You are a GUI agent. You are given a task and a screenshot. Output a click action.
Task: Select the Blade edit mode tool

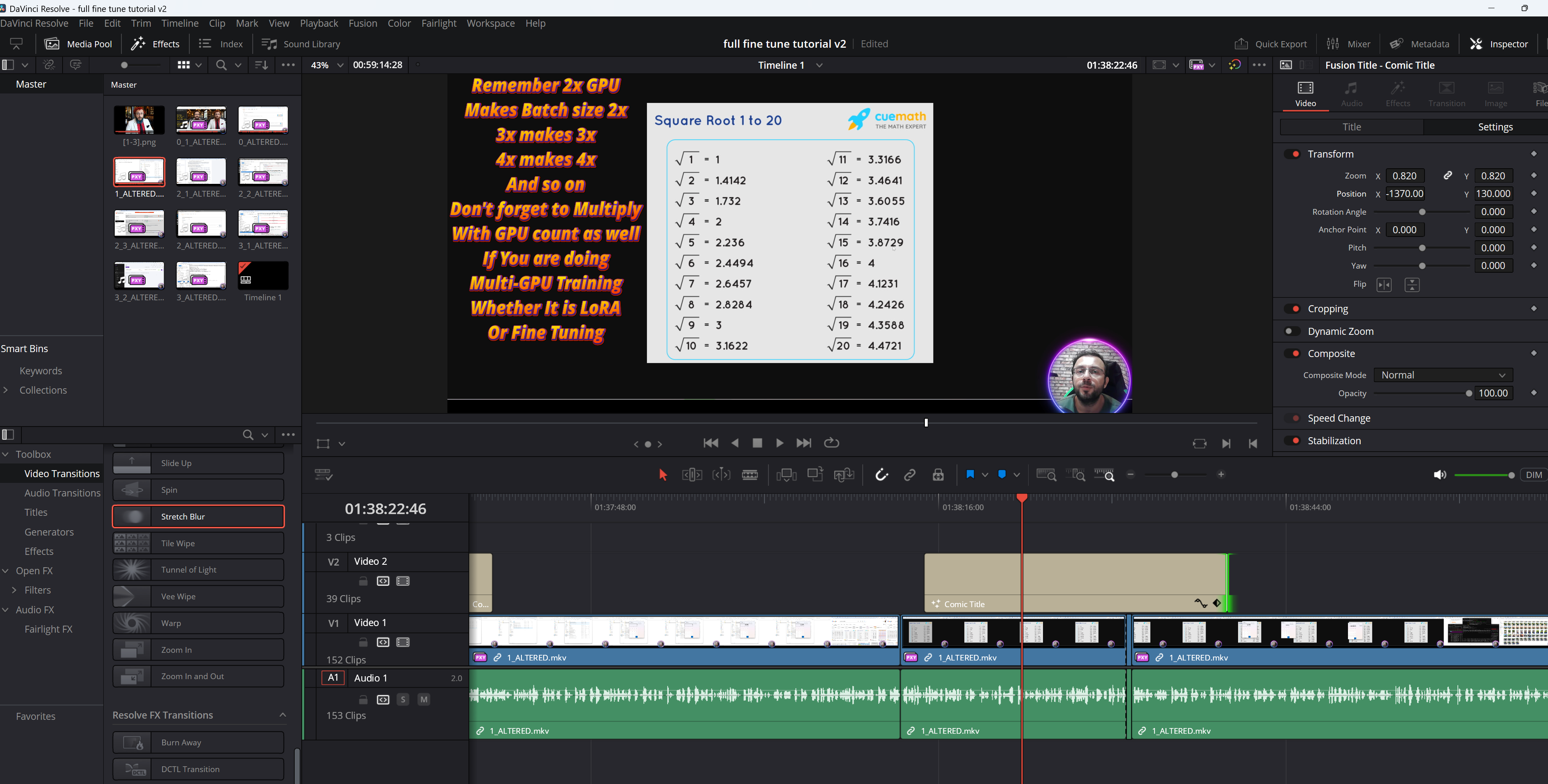[x=750, y=475]
